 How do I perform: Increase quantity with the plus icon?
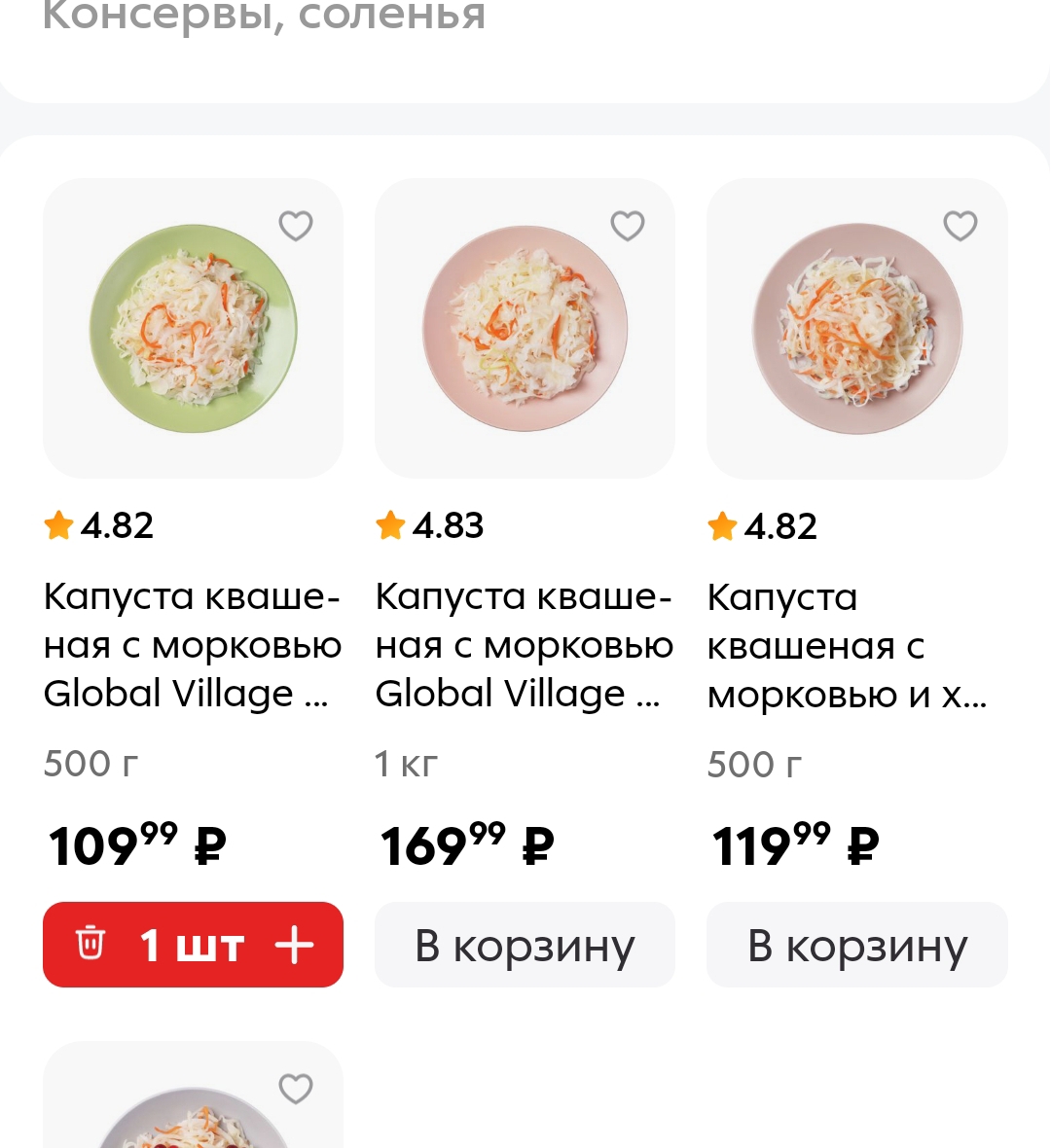click(x=294, y=945)
